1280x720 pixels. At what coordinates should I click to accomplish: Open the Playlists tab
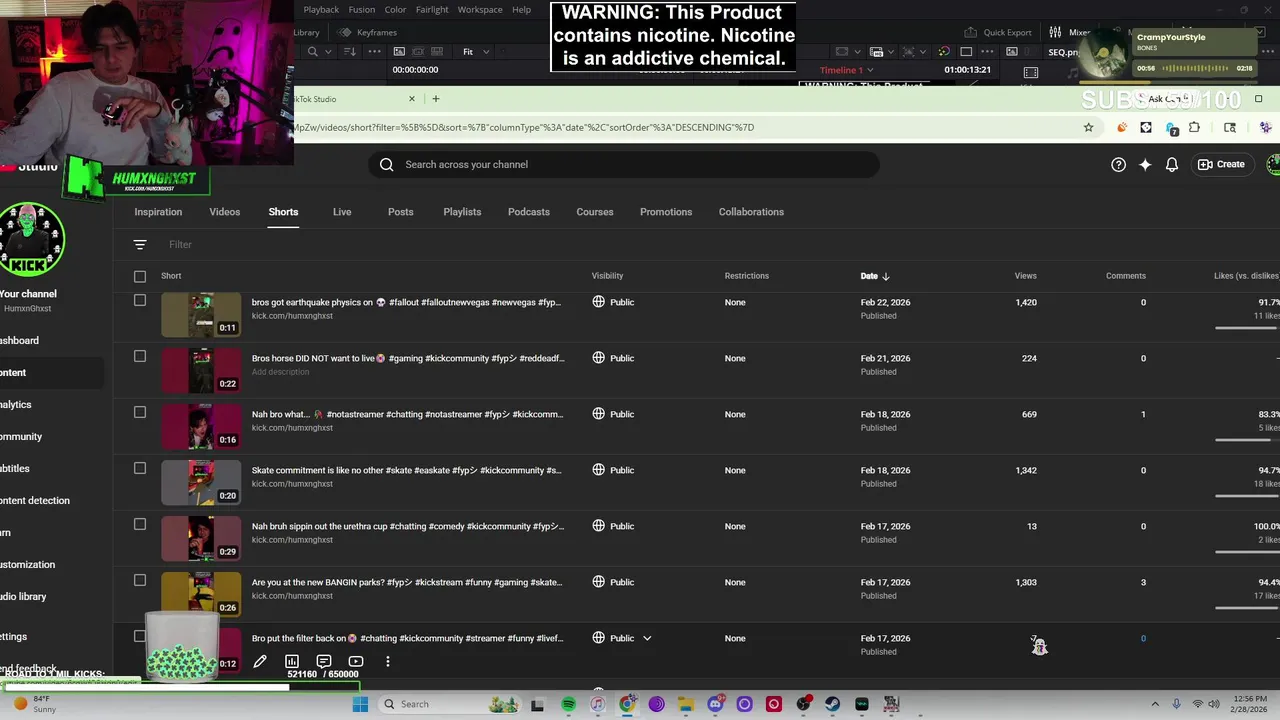tap(462, 212)
